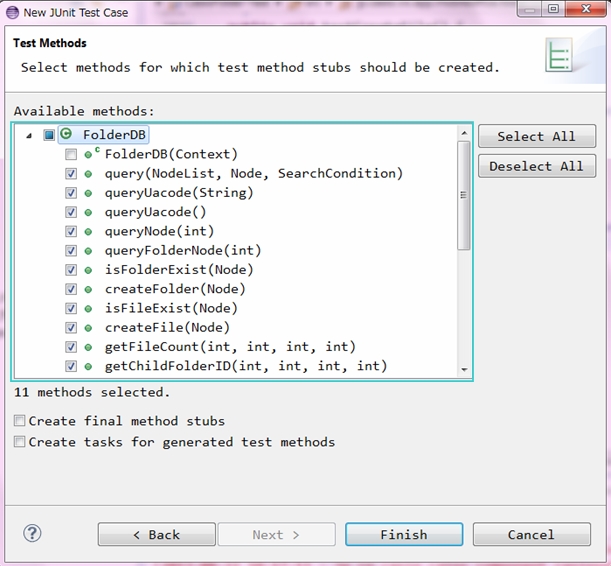
Task: Click green icon beside isFolderExist(Node)
Action: [x=88, y=270]
